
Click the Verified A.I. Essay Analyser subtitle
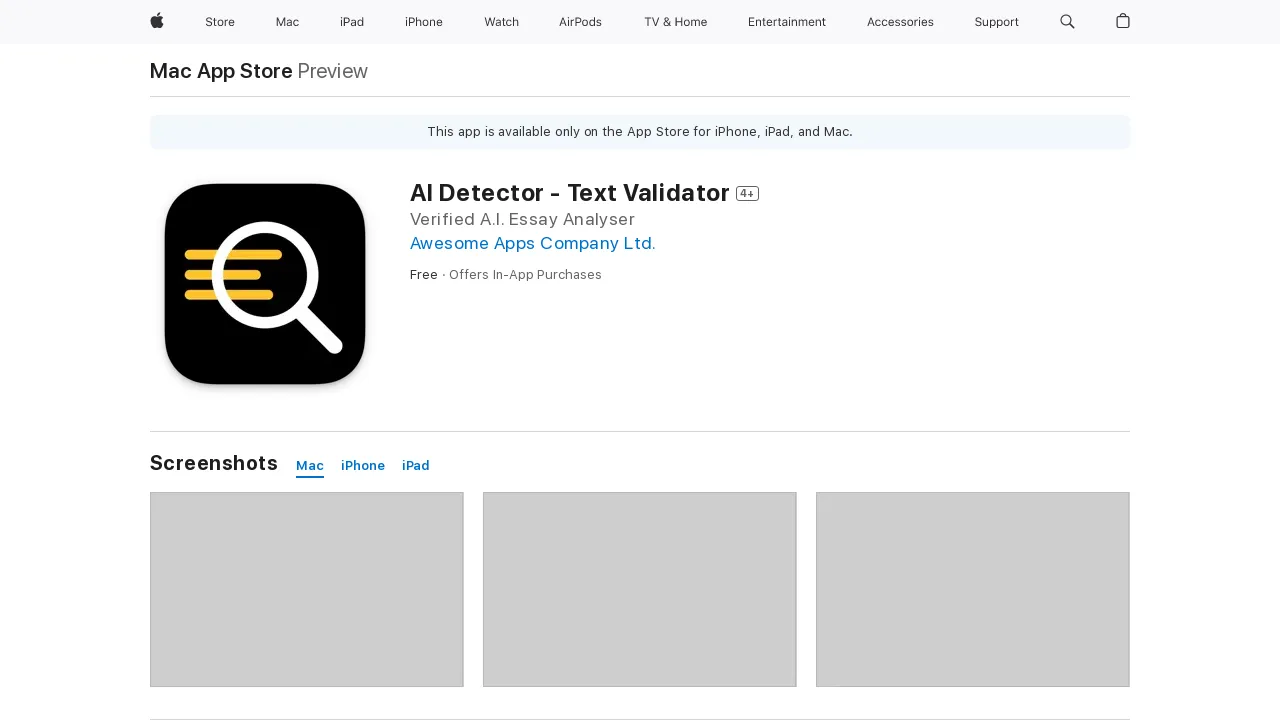click(x=522, y=219)
